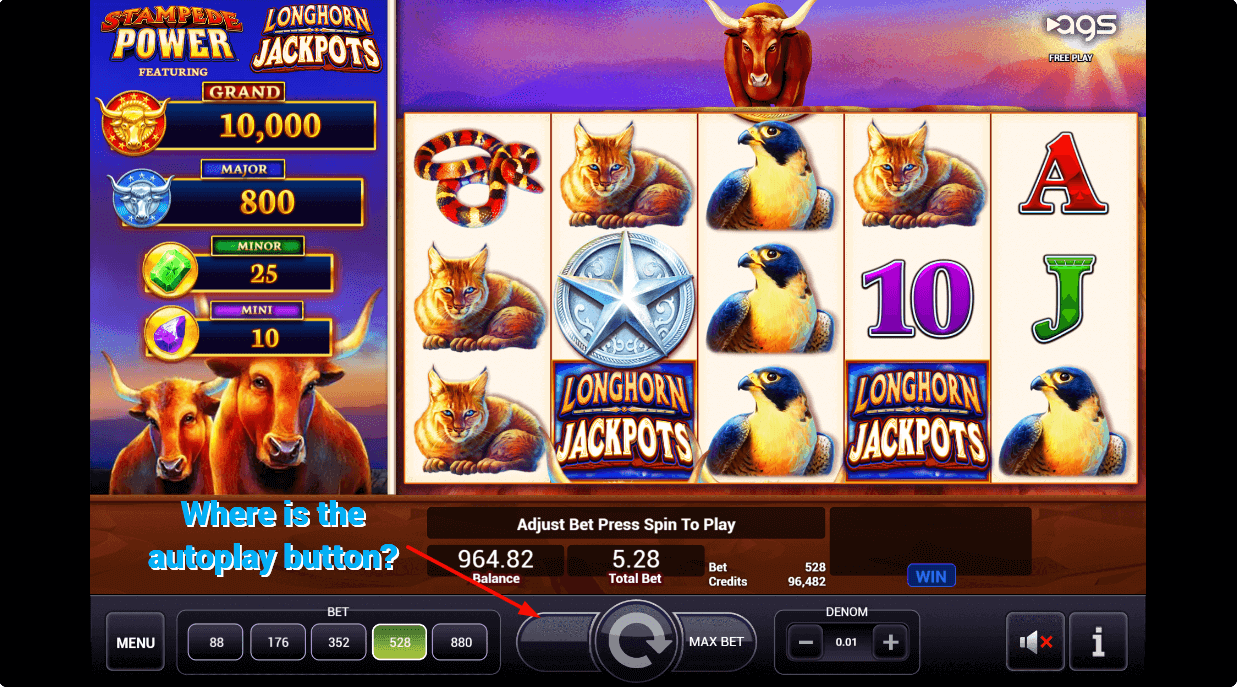
Task: Select the 352 bet level
Action: (x=339, y=642)
